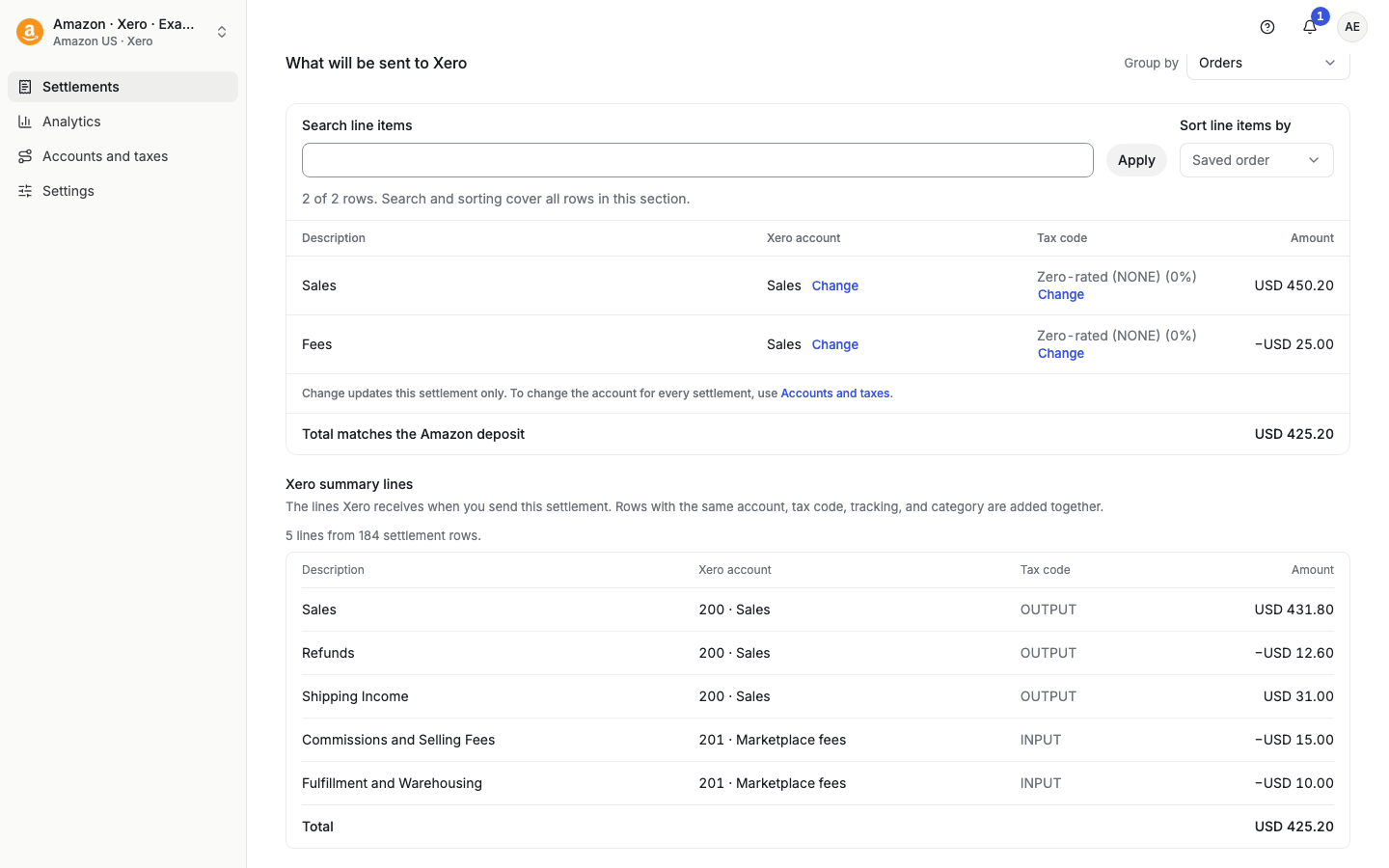Click '5 lines from 184 settlement rows' text
The height and width of the screenshot is (868, 1389).
(383, 535)
